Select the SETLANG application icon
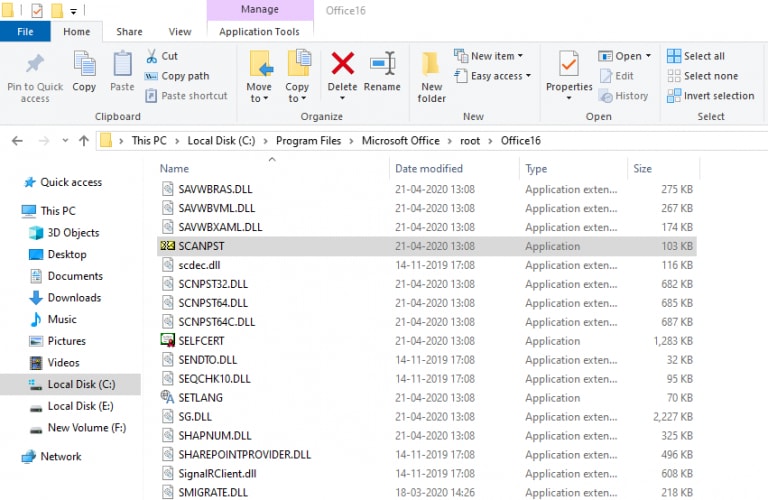This screenshot has width=768, height=500. pyautogui.click(x=168, y=397)
